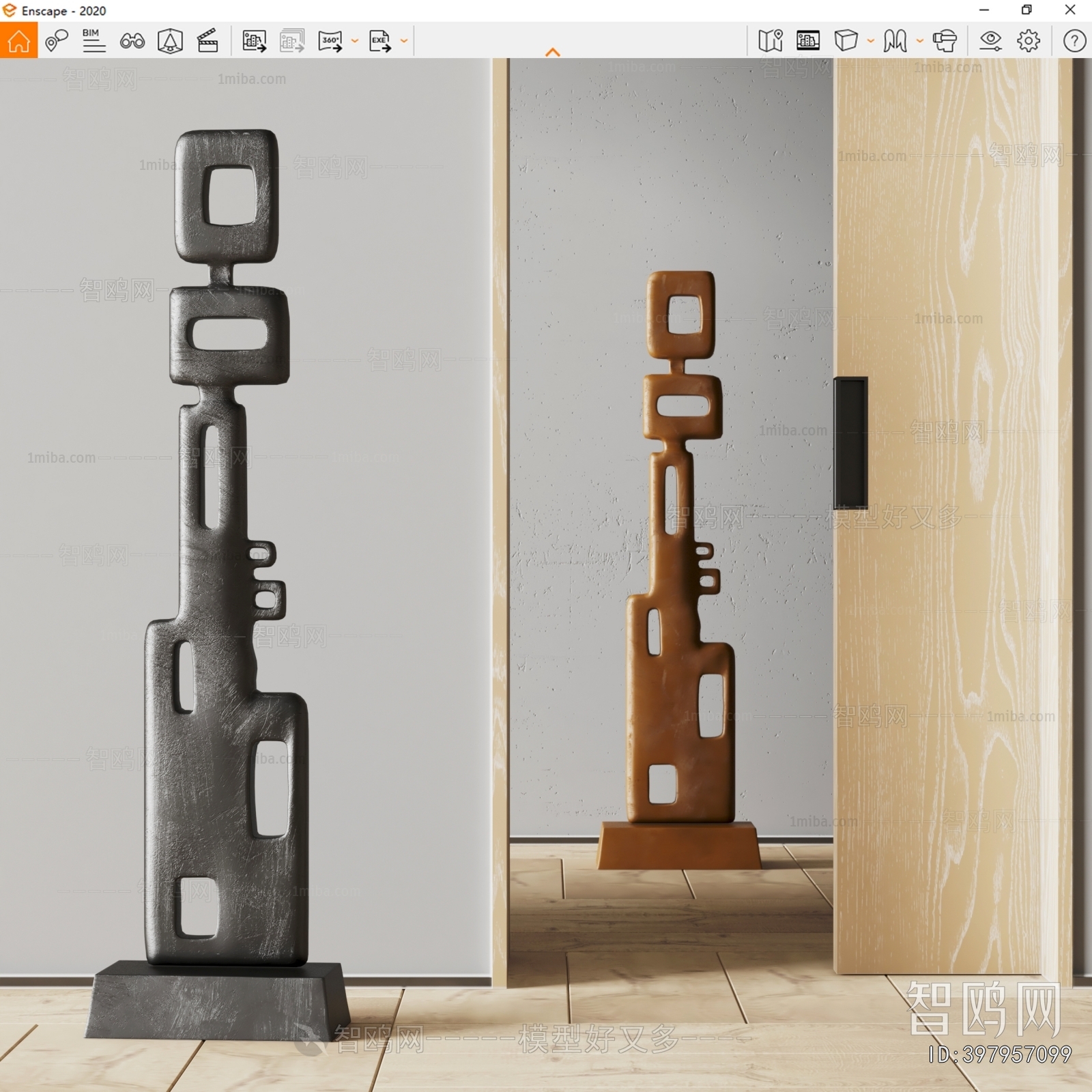Expand the view mode cube dropdown
Image resolution: width=1092 pixels, height=1092 pixels.
[x=871, y=41]
